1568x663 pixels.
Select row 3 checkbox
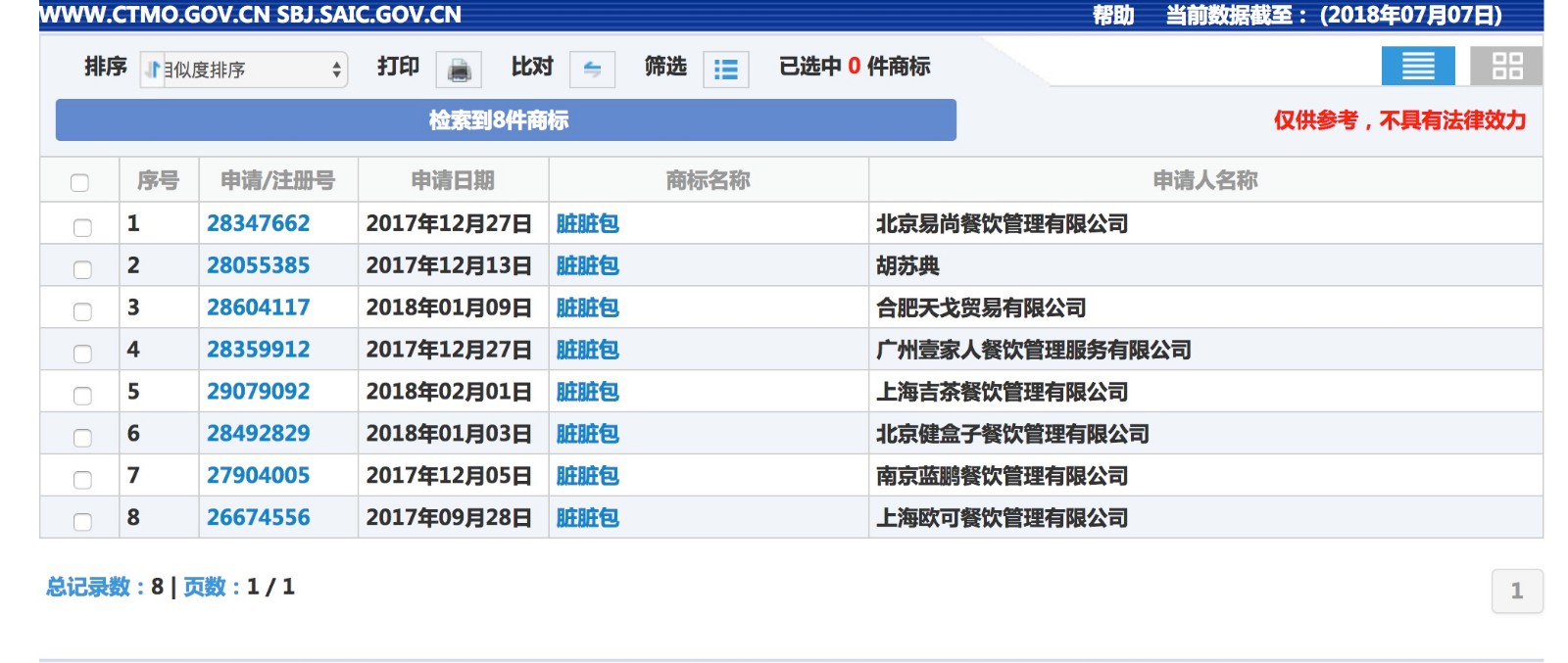tap(82, 311)
